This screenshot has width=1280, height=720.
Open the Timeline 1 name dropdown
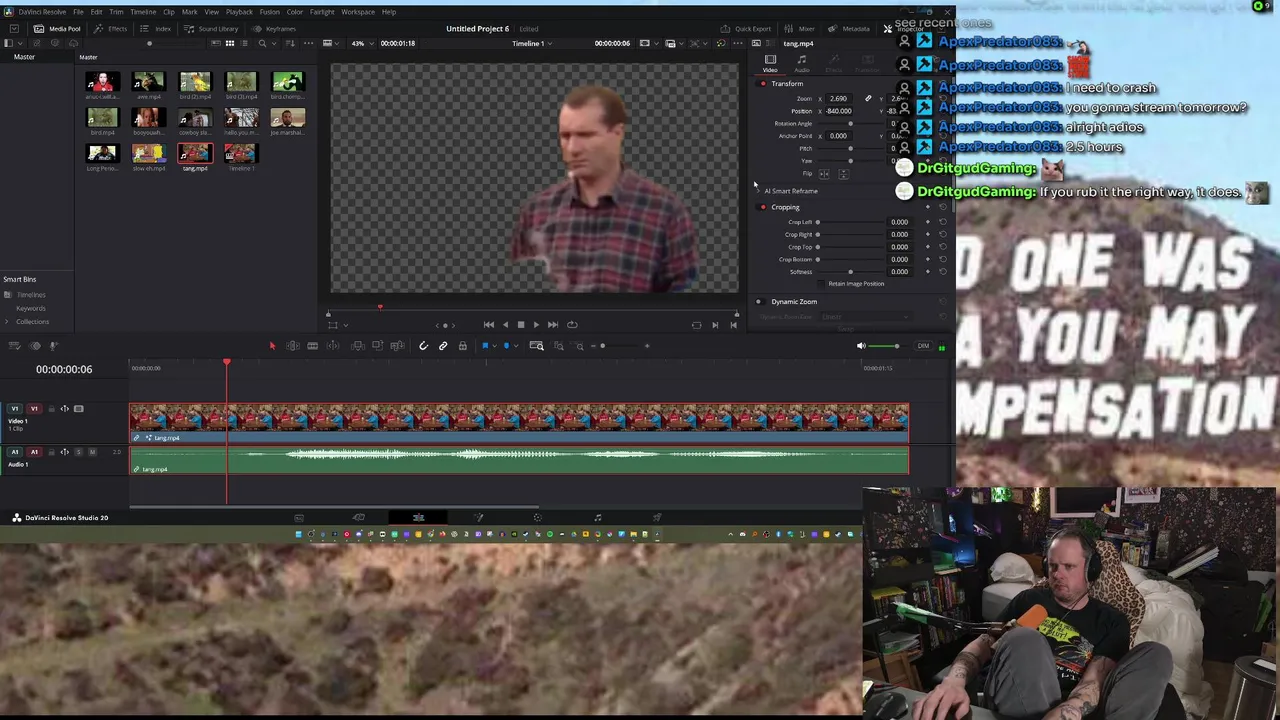[531, 44]
